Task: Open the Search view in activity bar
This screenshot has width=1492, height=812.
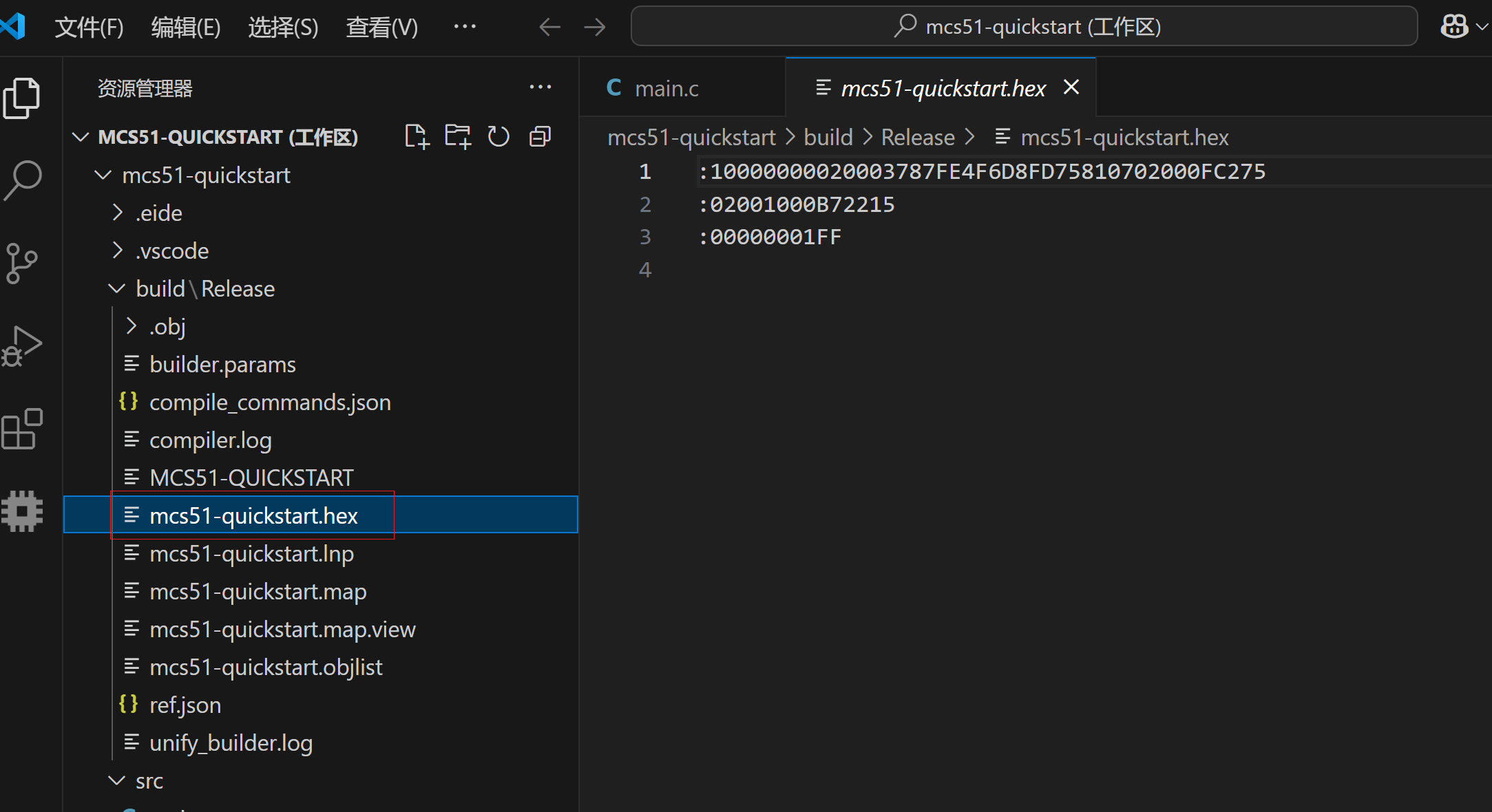Action: coord(23,180)
